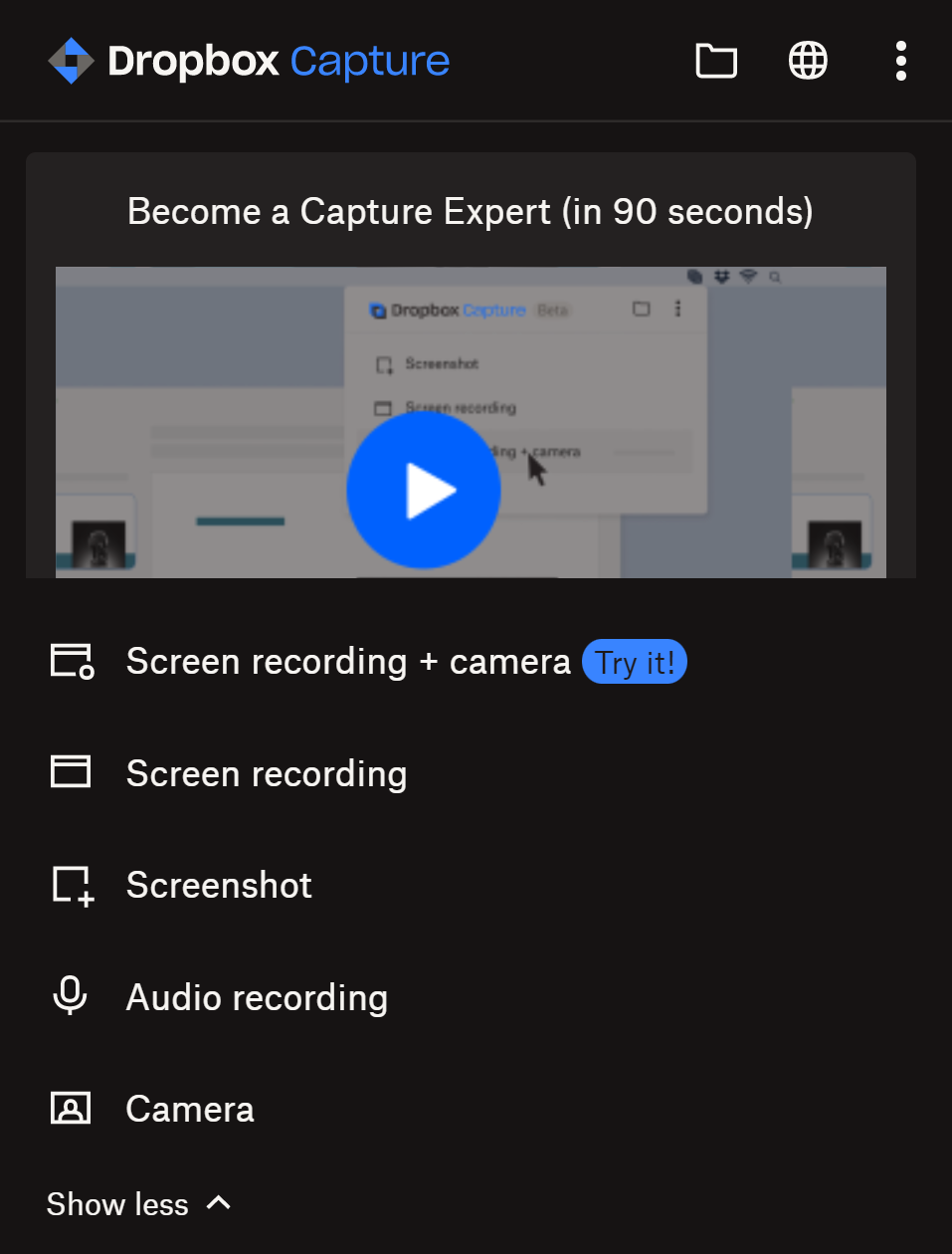Collapse list with Show less

(x=117, y=1204)
